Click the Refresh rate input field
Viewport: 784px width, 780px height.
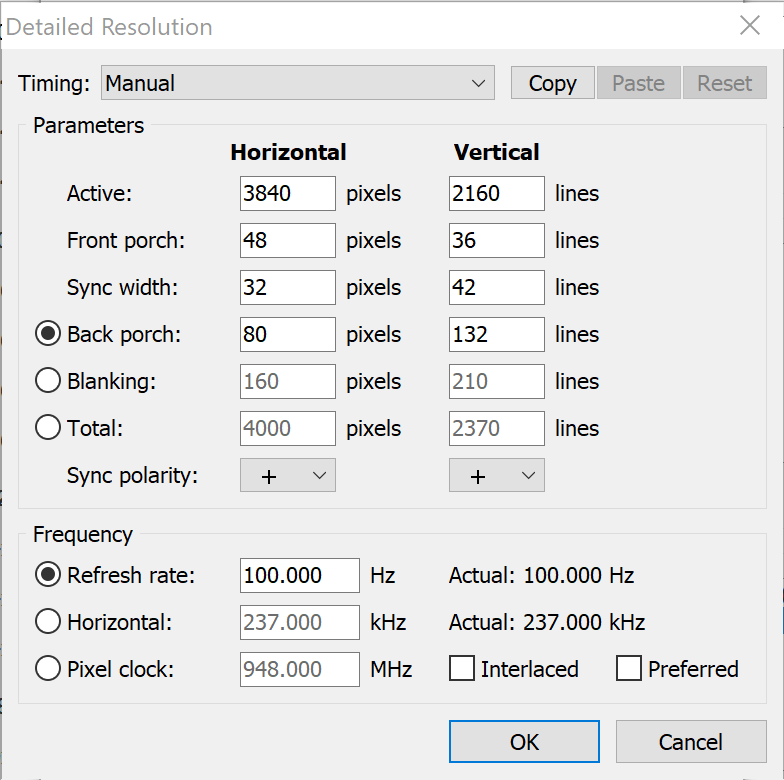(x=299, y=575)
